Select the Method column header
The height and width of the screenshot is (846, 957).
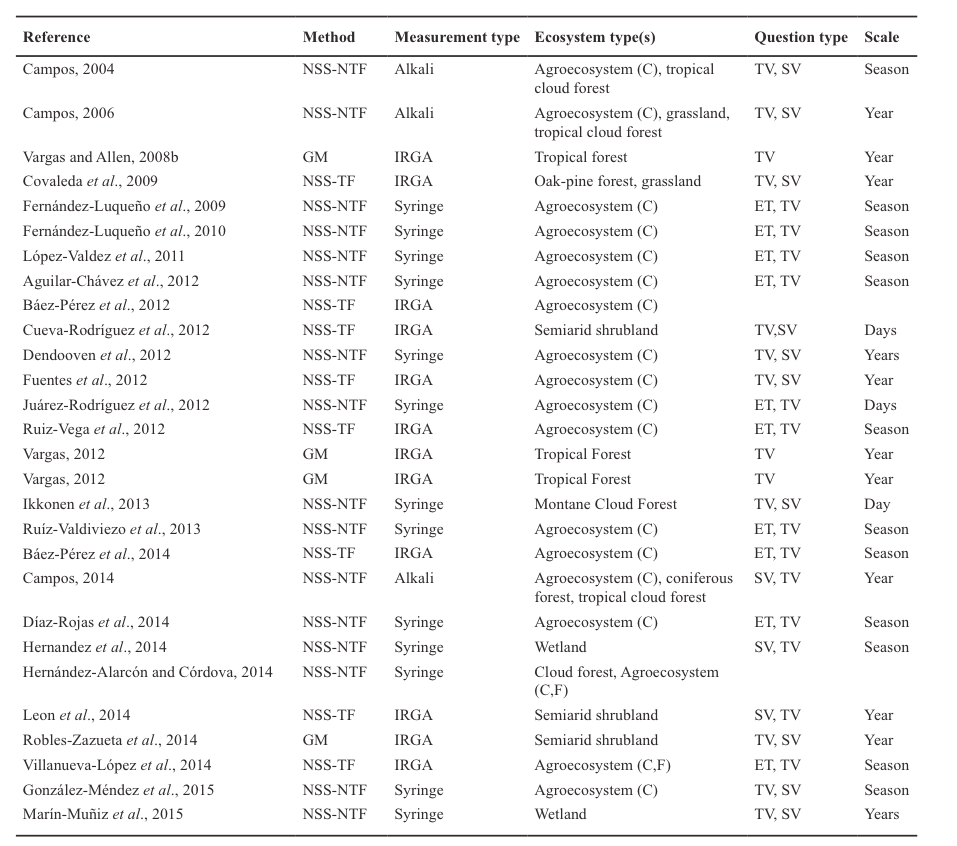click(x=328, y=37)
